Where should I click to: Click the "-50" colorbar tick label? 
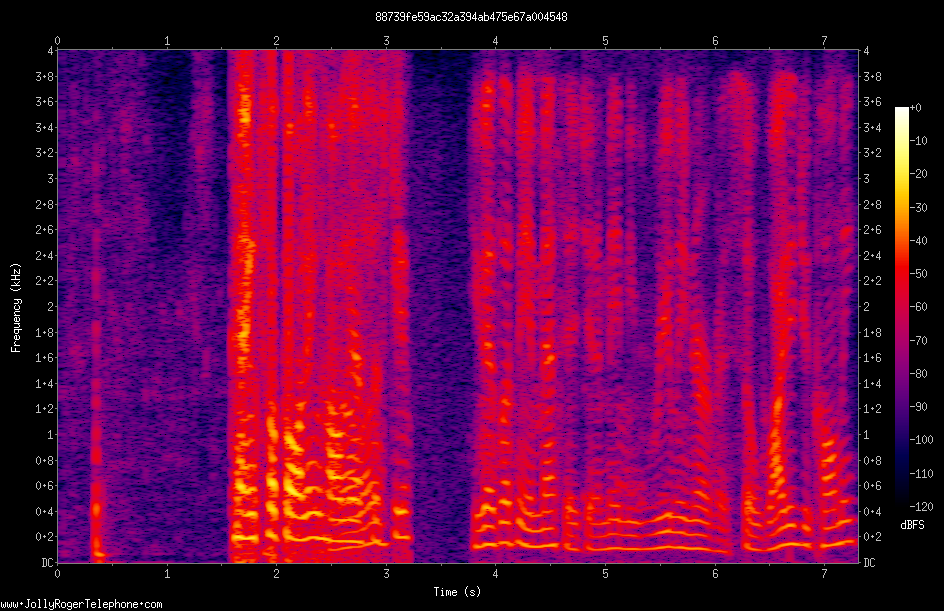coord(918,274)
